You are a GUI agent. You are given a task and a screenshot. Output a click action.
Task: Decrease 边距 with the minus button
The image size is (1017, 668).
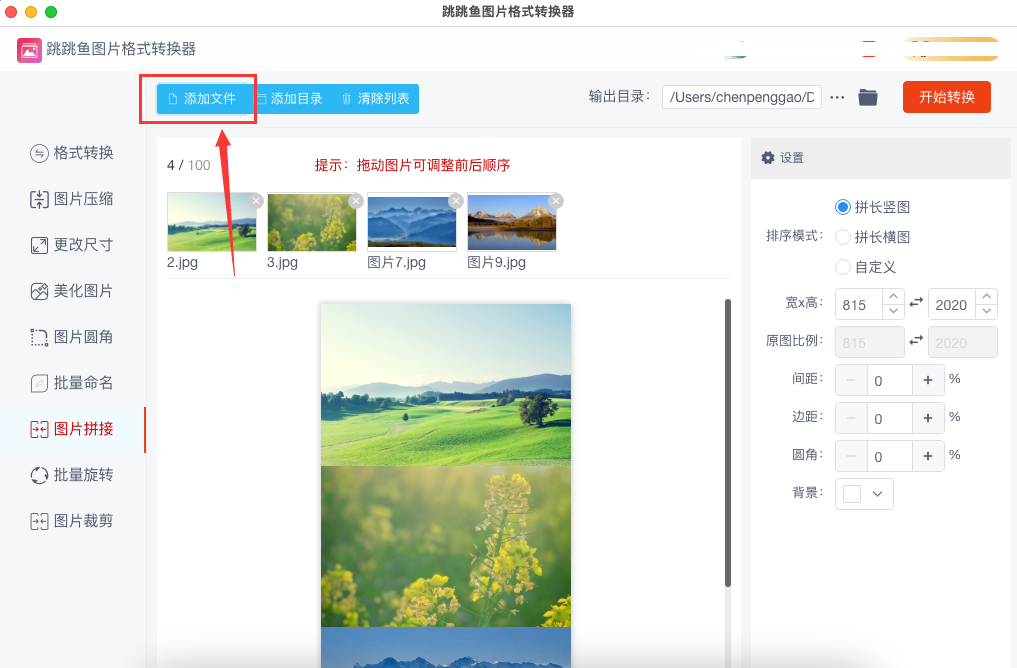[852, 418]
